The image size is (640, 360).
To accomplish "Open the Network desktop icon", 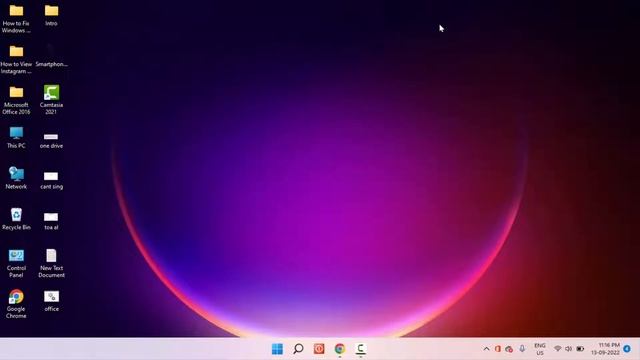I will coord(16,178).
